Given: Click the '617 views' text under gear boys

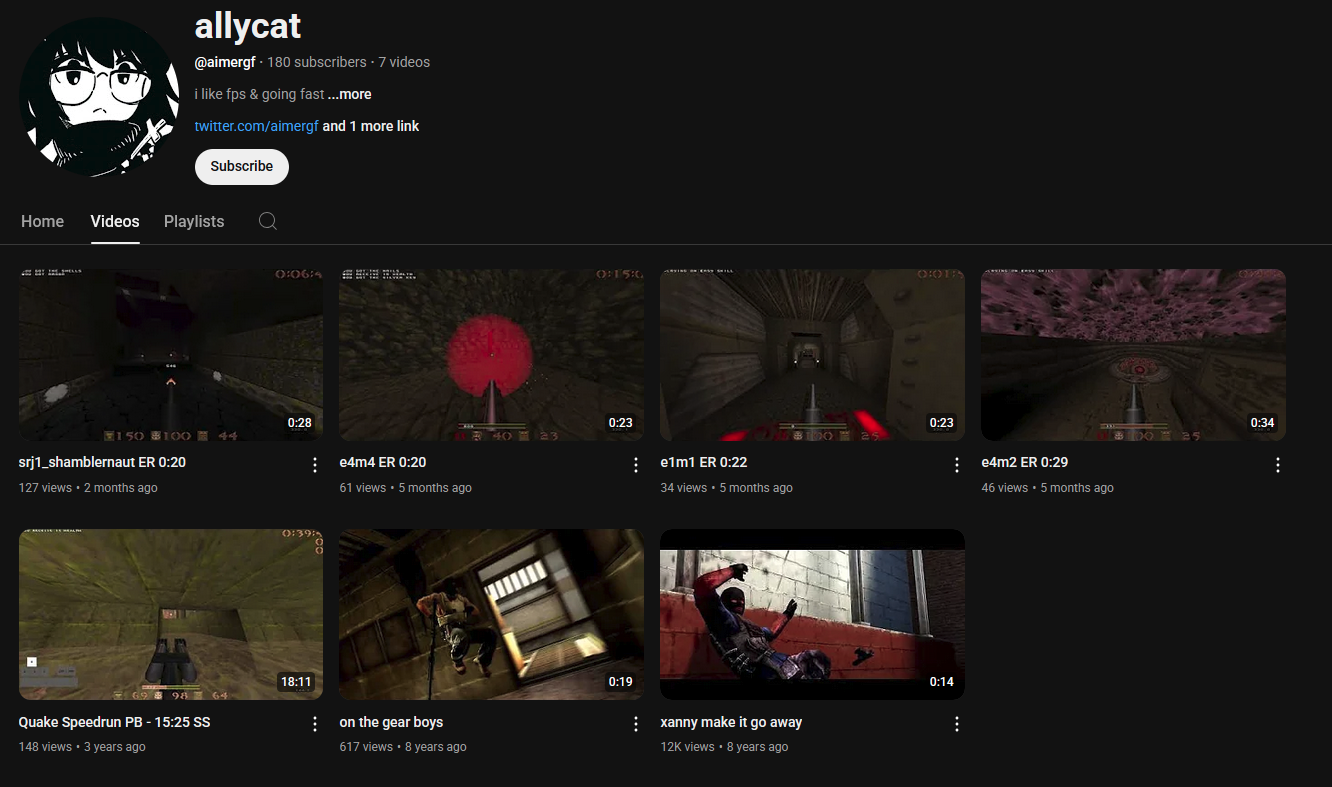Looking at the screenshot, I should [x=367, y=747].
